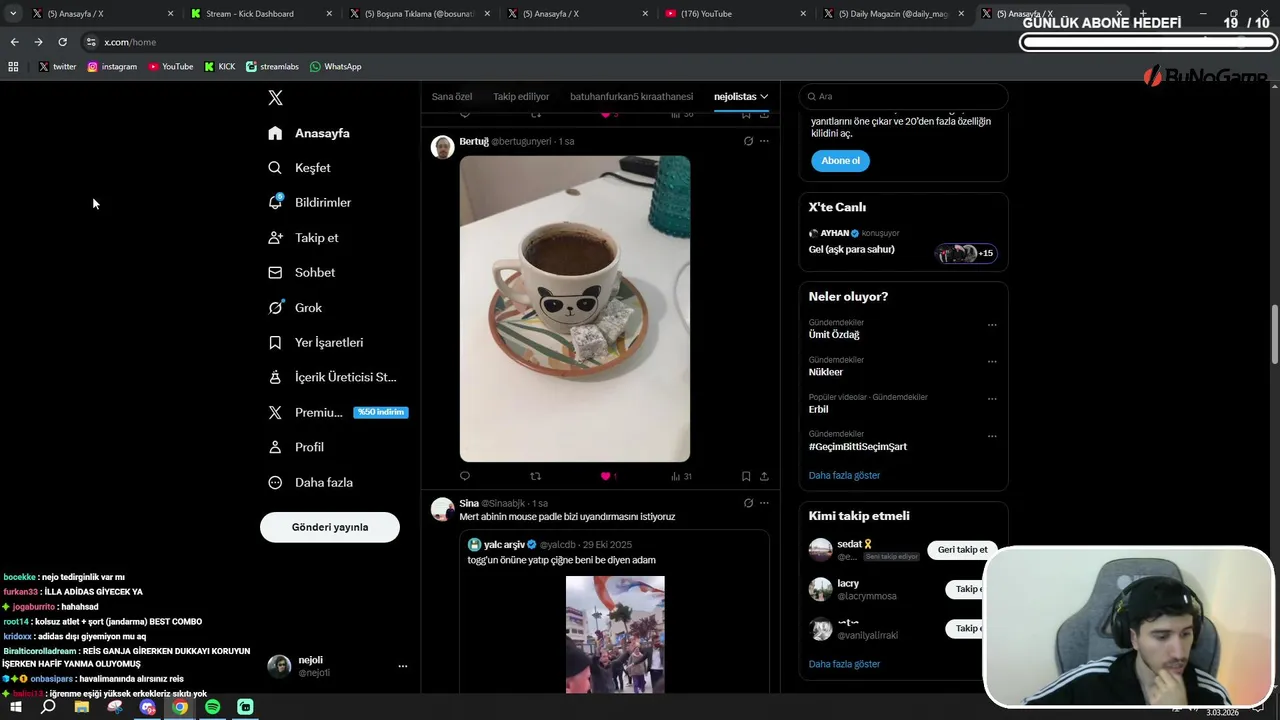Open more options for #GeçimBittiSeçimŞart trend
Image resolution: width=1280 pixels, height=720 pixels.
(x=992, y=436)
